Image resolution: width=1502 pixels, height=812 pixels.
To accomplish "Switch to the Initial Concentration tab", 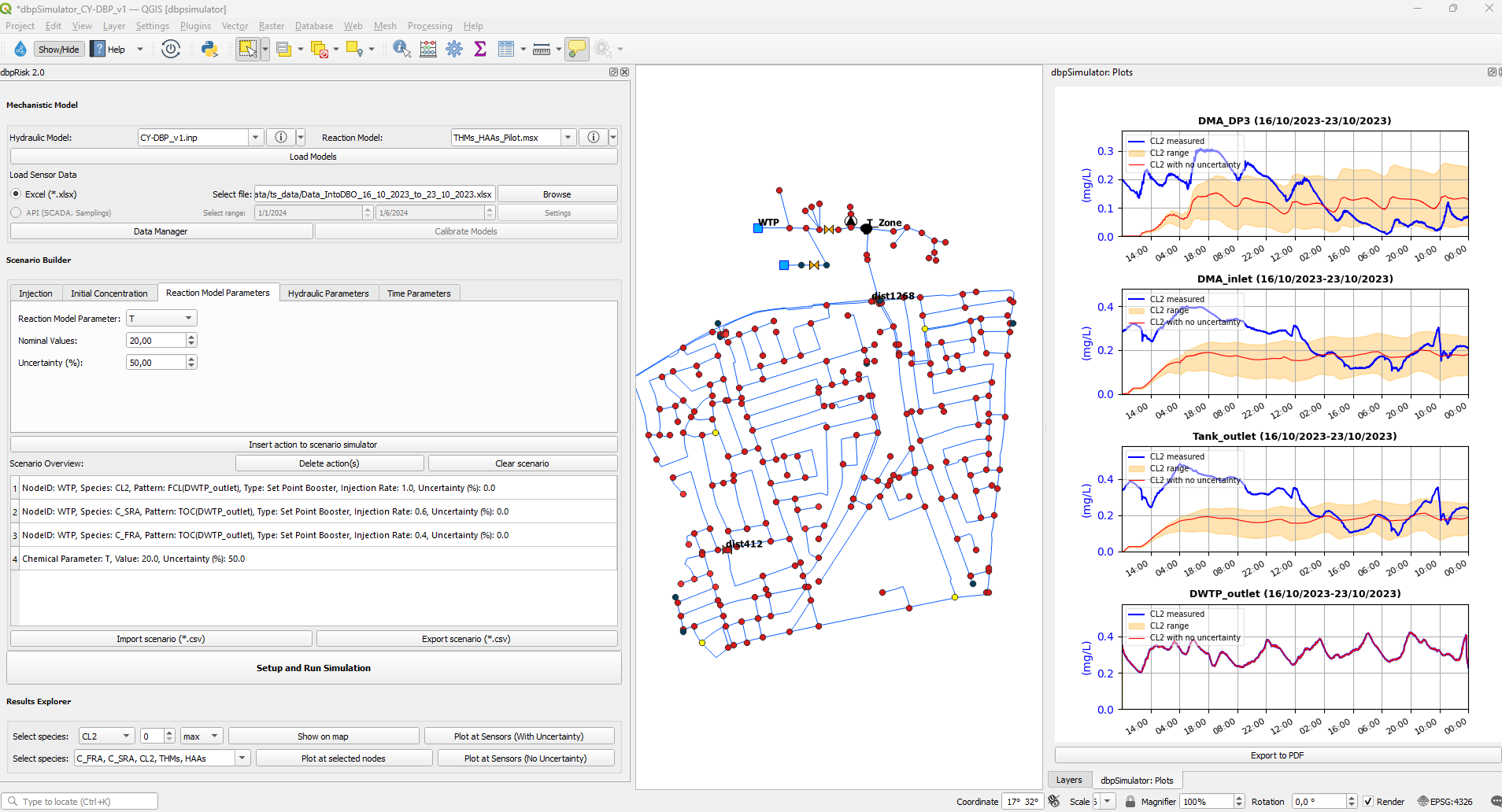I will 109,293.
